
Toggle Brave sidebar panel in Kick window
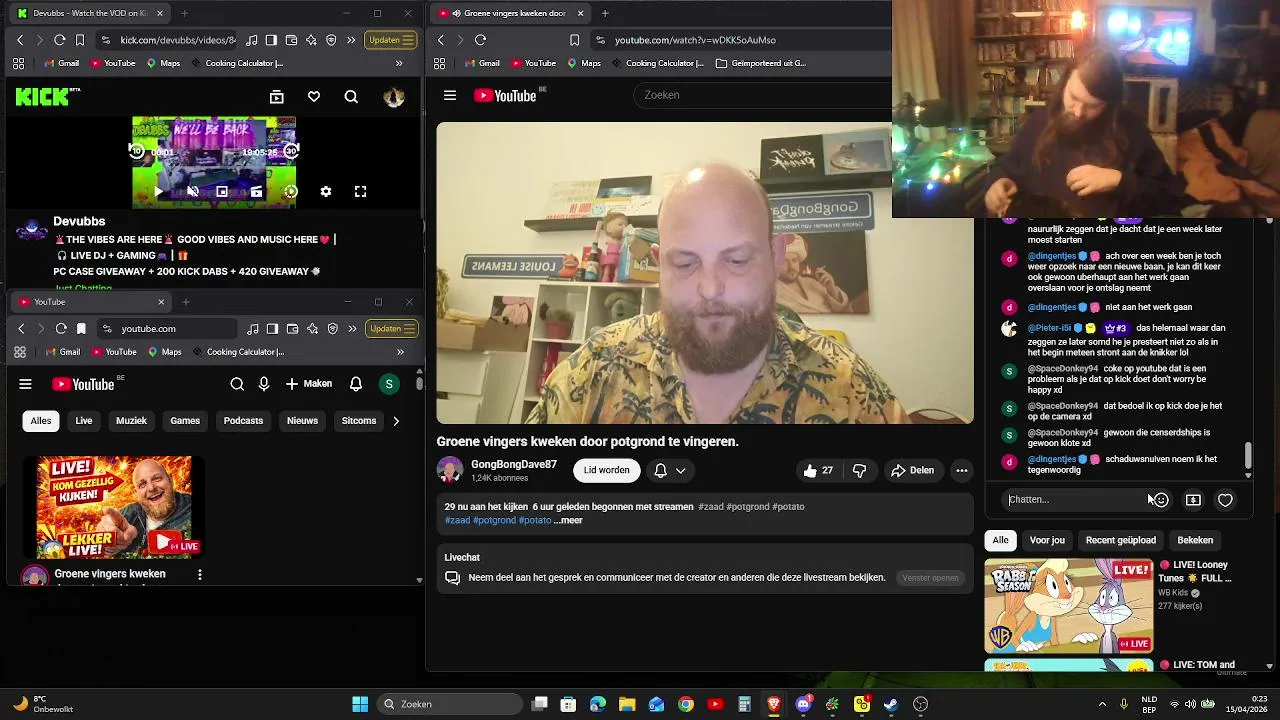click(x=271, y=40)
